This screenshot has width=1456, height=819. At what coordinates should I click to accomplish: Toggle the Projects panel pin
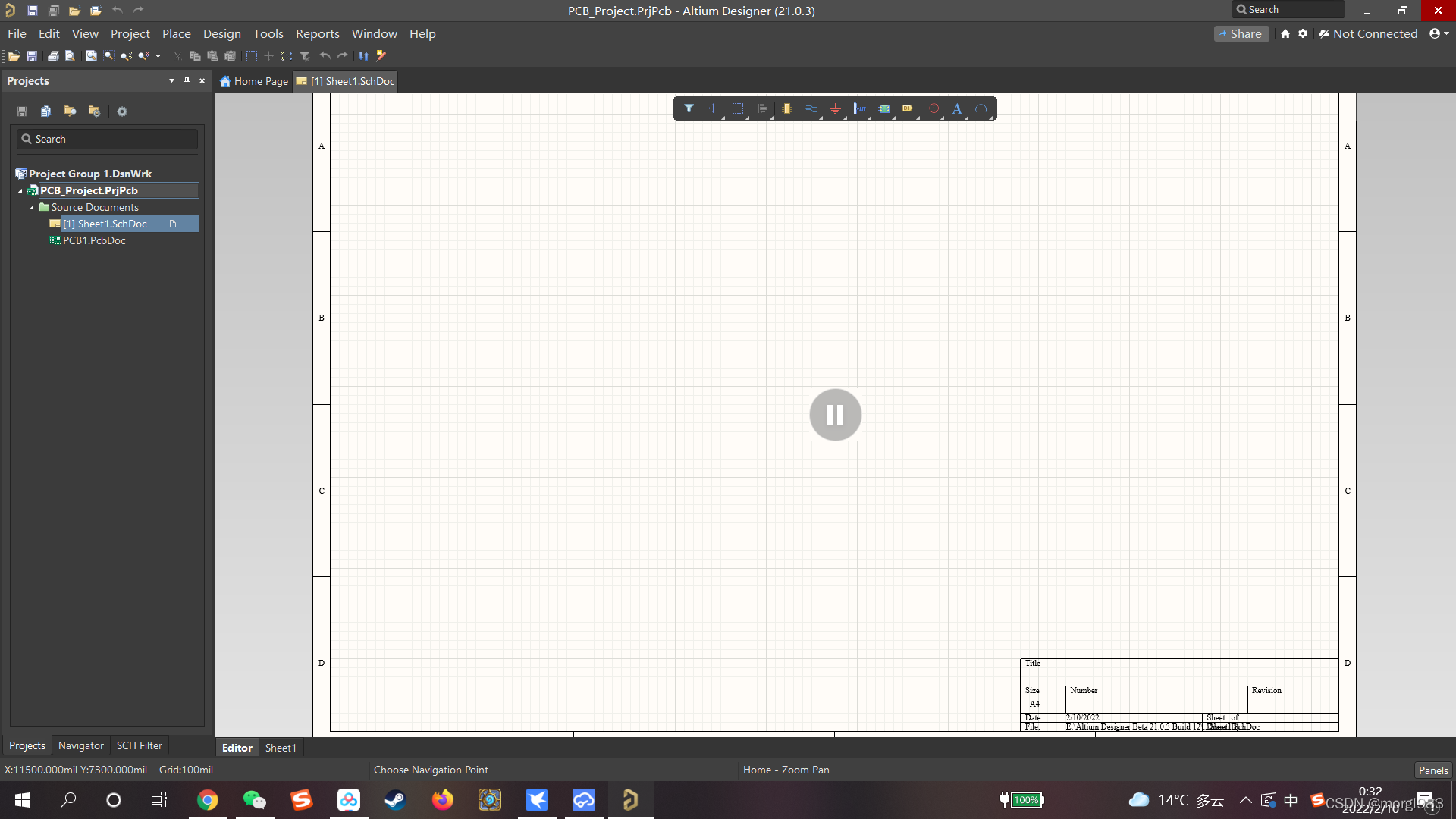tap(187, 80)
